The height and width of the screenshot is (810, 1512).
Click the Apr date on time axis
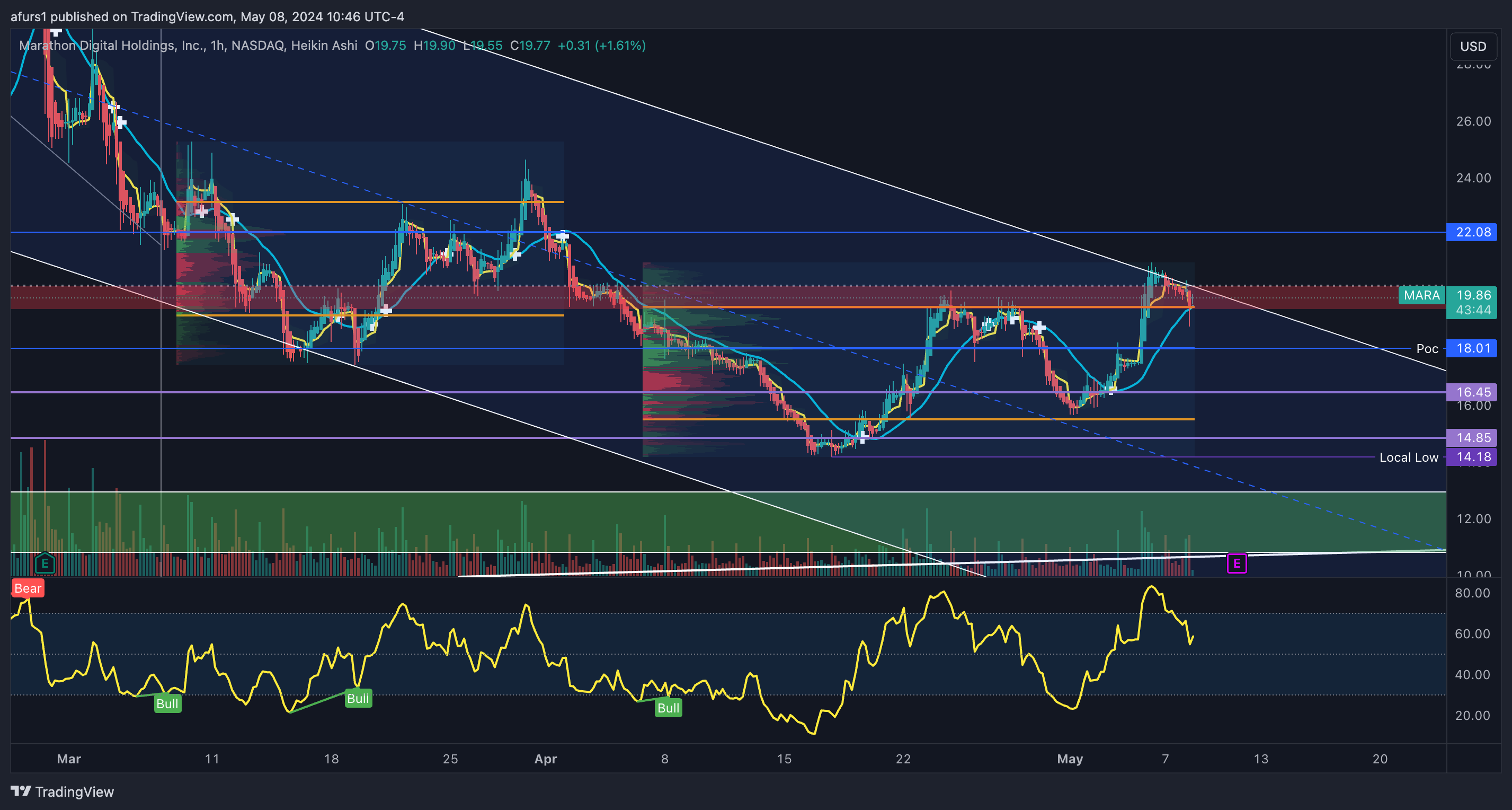(x=545, y=759)
